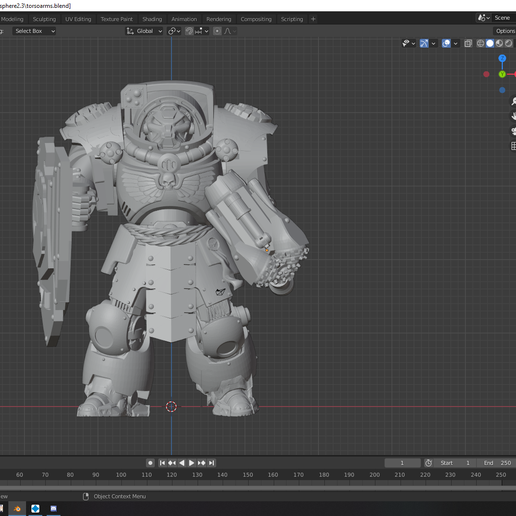Add a new workspace with the plus button
516x516 pixels.
pyautogui.click(x=313, y=19)
